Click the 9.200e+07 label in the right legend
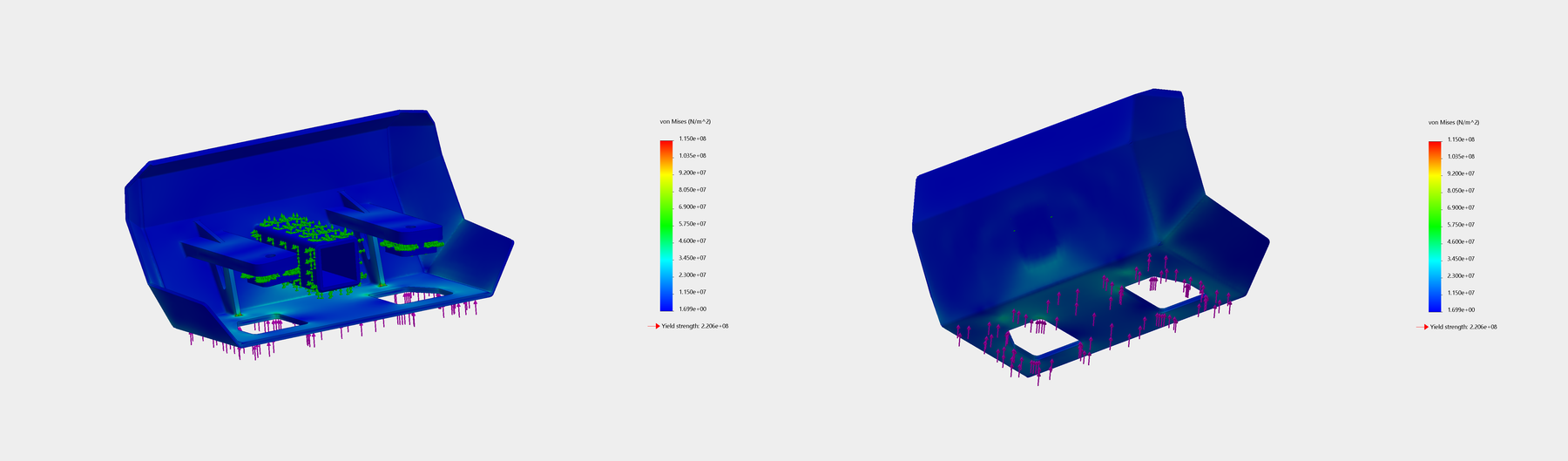Screen dimensions: 1568x461 tap(1460, 173)
